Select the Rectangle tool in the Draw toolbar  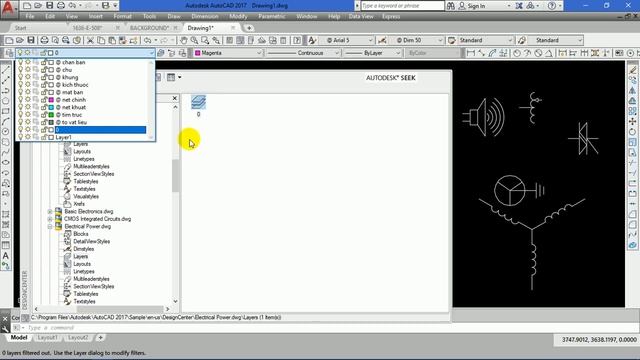[x=6, y=111]
